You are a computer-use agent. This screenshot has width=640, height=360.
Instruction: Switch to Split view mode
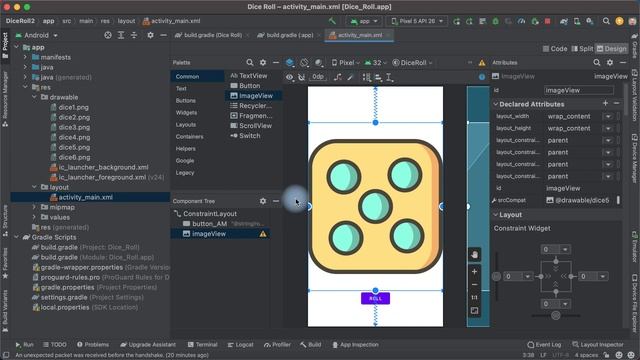582,49
